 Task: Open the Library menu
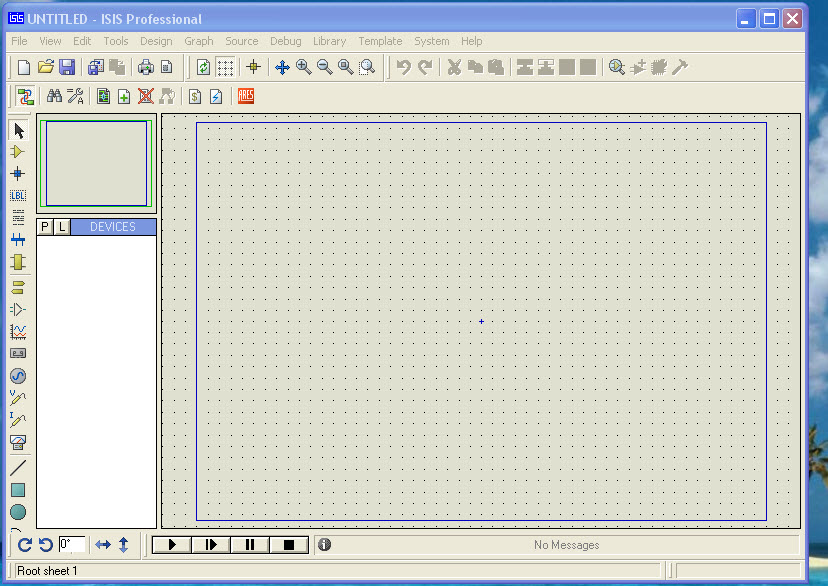tap(330, 41)
